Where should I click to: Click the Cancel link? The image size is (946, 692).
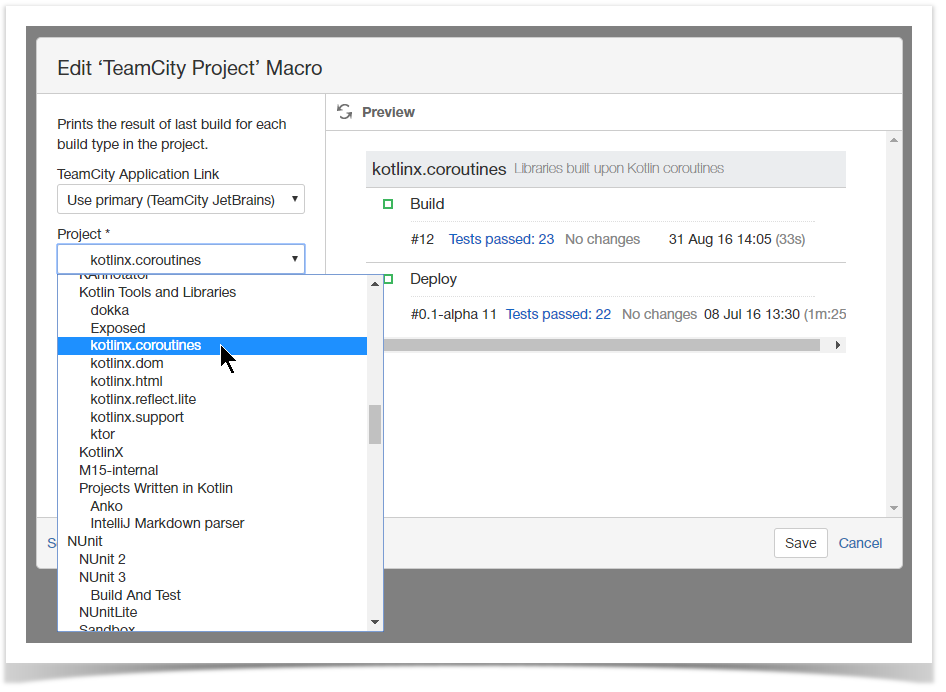click(860, 543)
